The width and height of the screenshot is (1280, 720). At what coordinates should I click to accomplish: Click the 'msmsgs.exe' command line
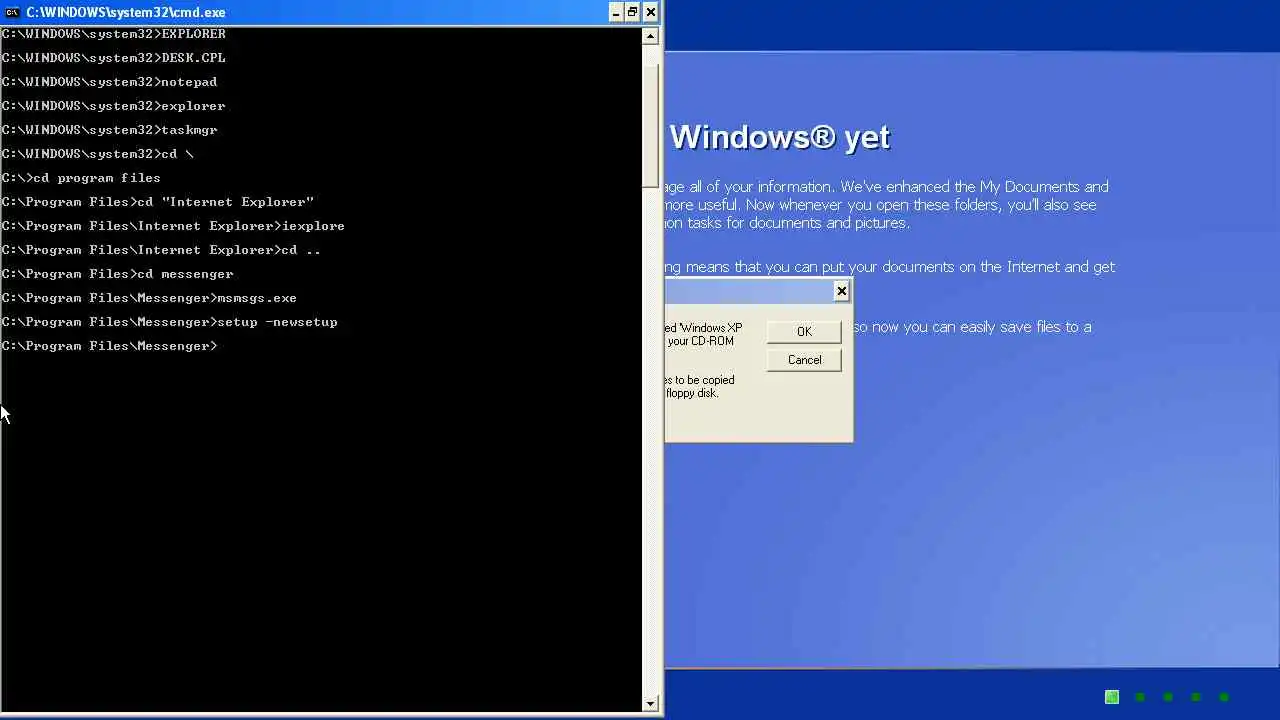(x=149, y=298)
